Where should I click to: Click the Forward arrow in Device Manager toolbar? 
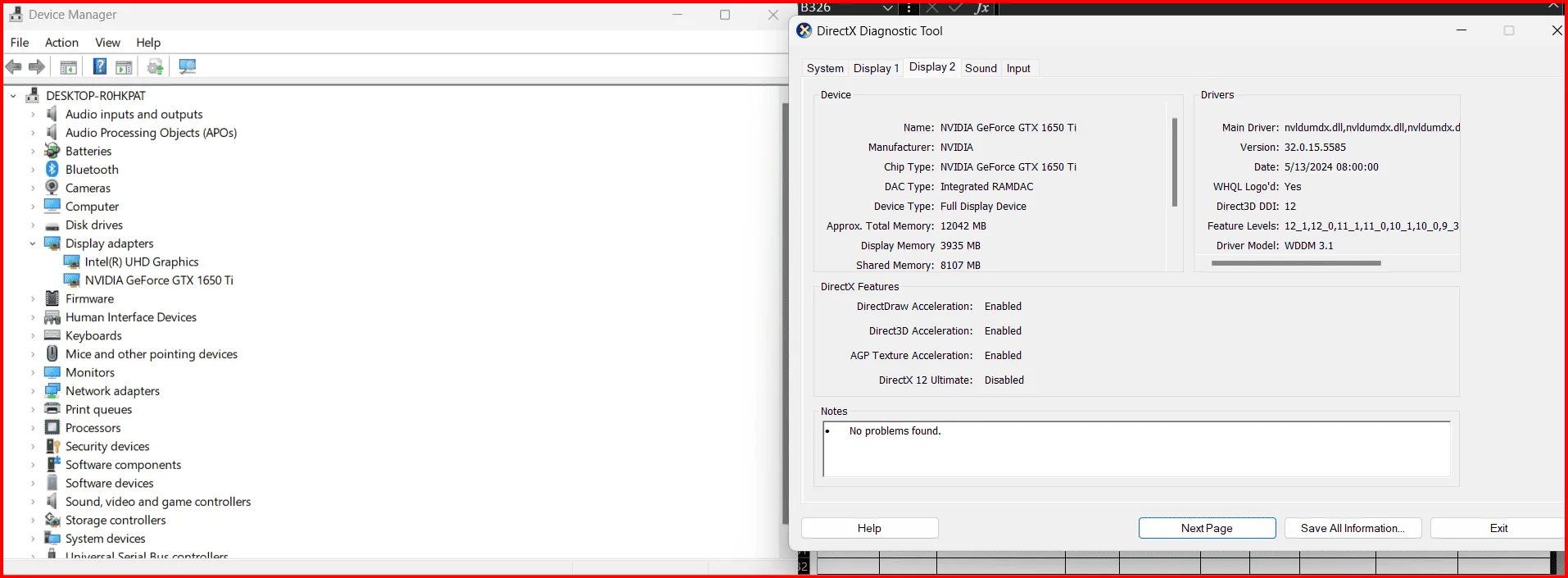coord(37,66)
